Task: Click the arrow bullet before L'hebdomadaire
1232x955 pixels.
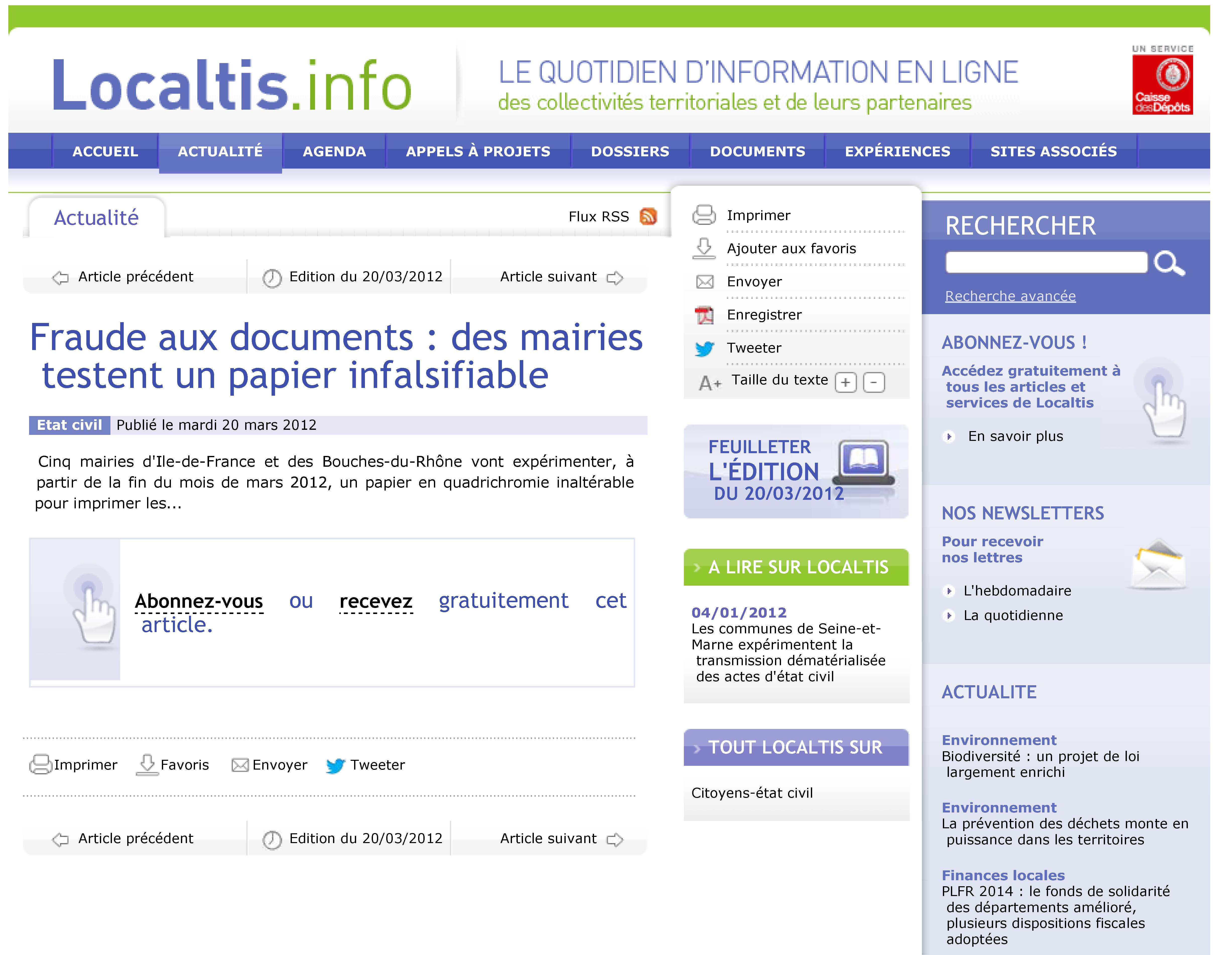Action: (949, 591)
